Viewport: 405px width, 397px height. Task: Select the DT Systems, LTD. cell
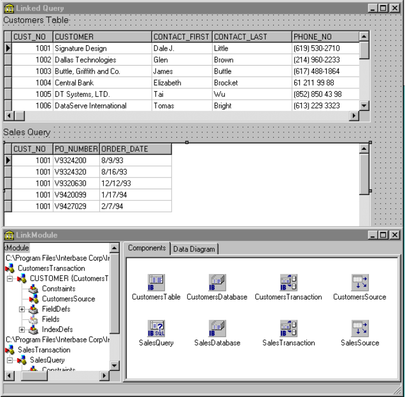click(x=102, y=94)
